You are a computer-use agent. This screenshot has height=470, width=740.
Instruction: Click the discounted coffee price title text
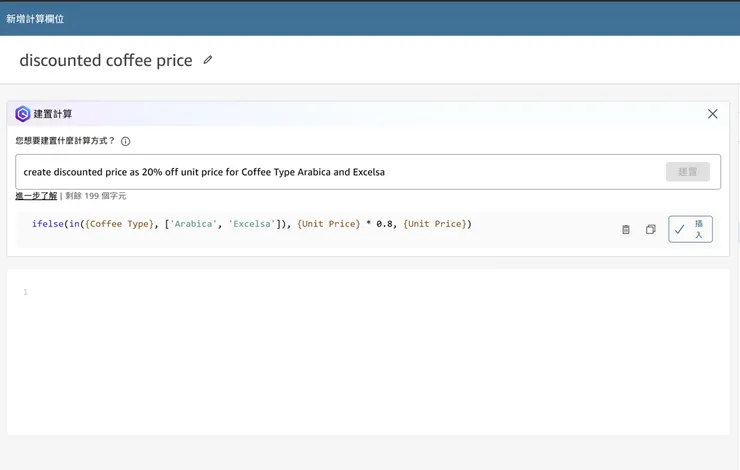coord(105,60)
